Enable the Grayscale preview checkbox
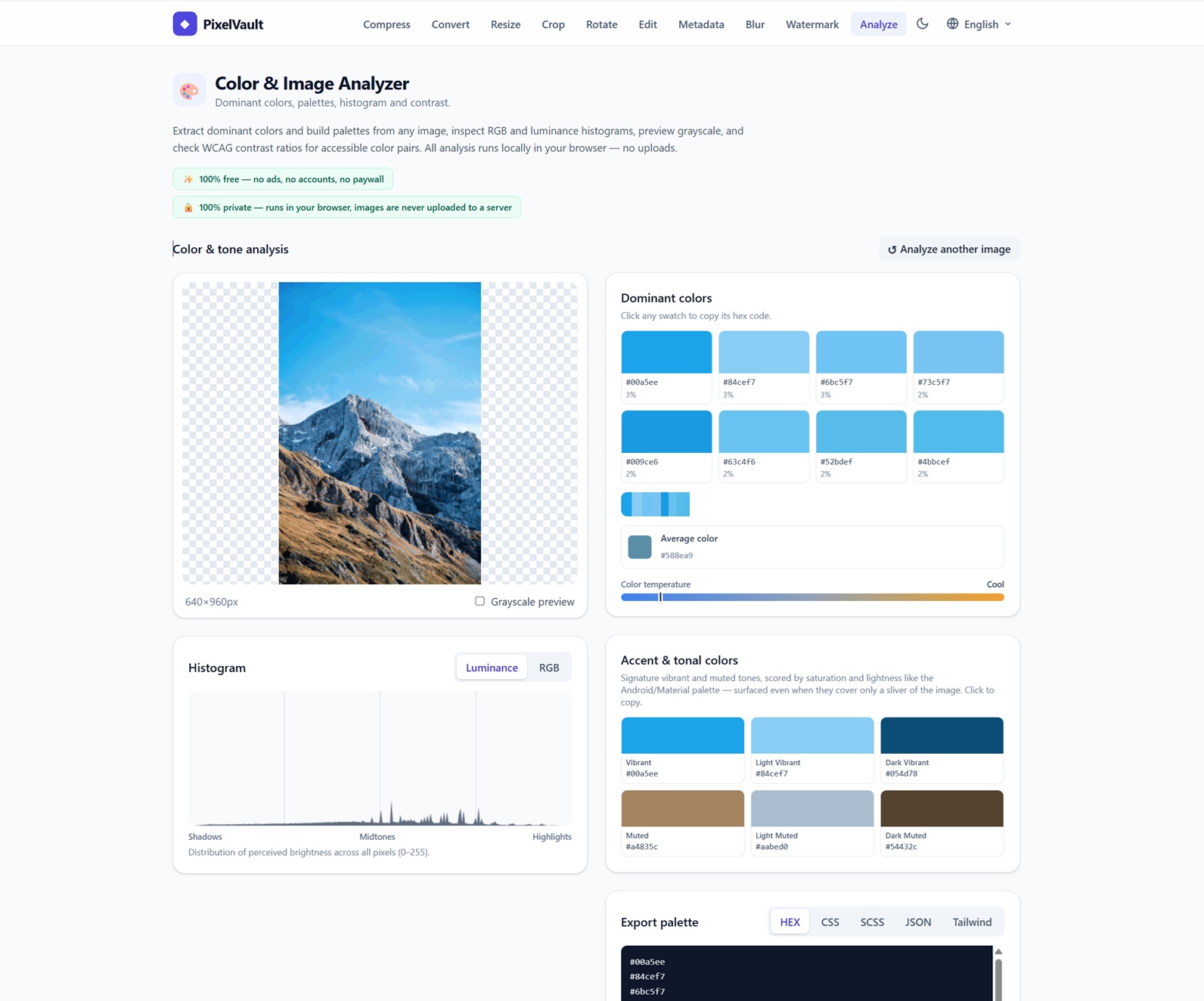The width and height of the screenshot is (1204, 1001). click(x=479, y=601)
